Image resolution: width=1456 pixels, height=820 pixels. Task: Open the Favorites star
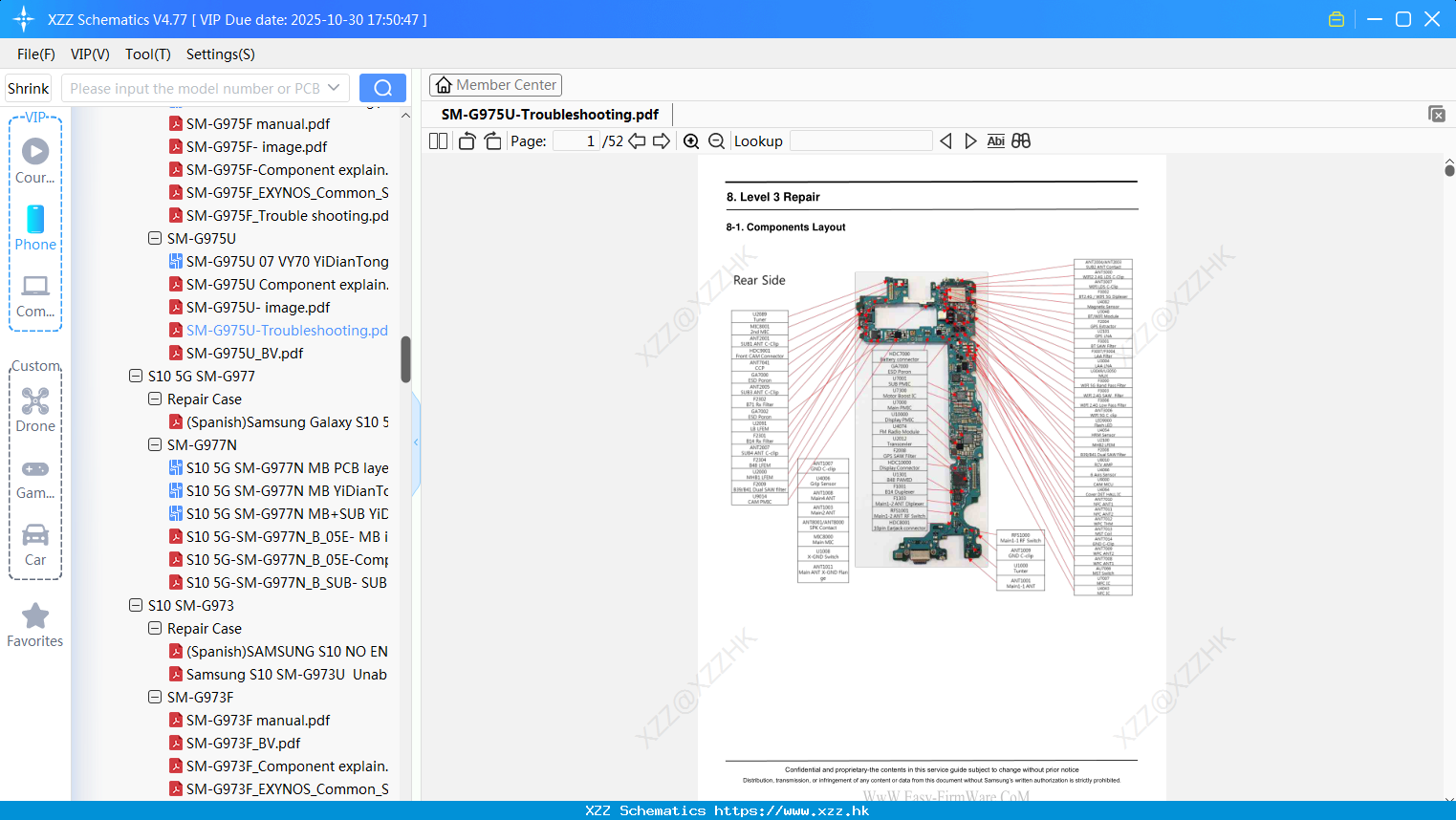(x=35, y=625)
